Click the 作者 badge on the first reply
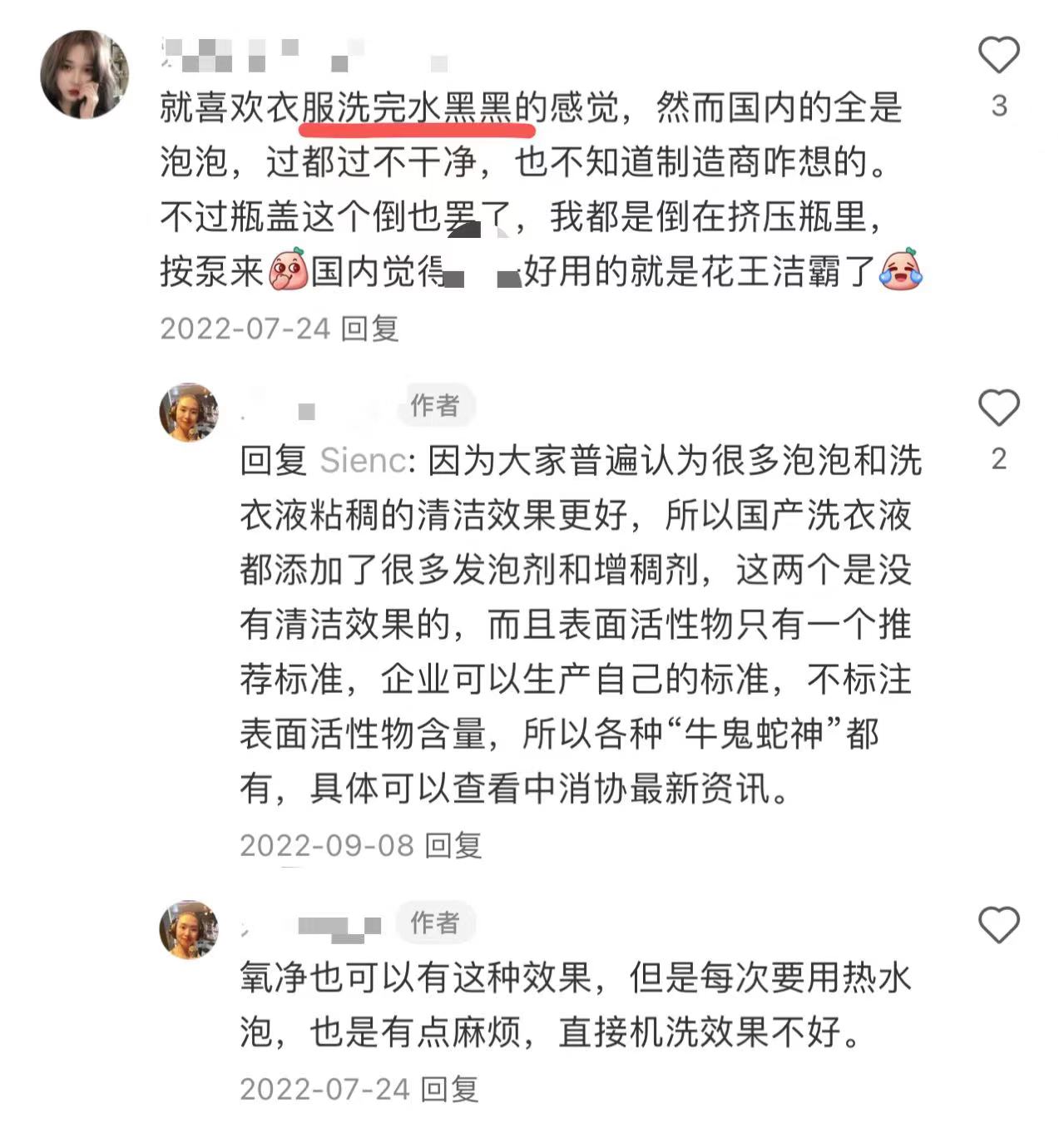The width and height of the screenshot is (1064, 1123). tap(435, 405)
